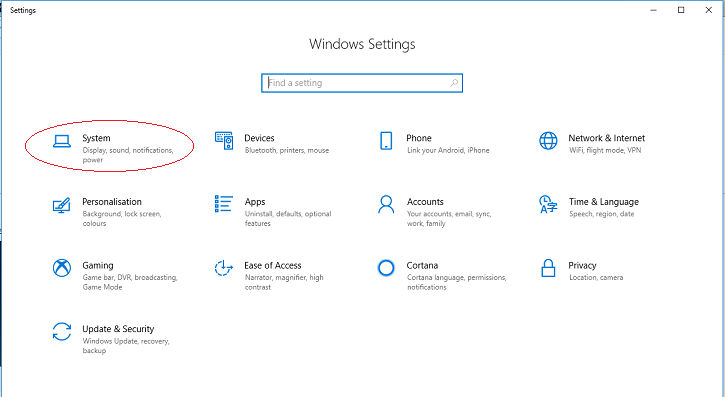Select the Time & Language label
The height and width of the screenshot is (397, 725).
click(604, 202)
